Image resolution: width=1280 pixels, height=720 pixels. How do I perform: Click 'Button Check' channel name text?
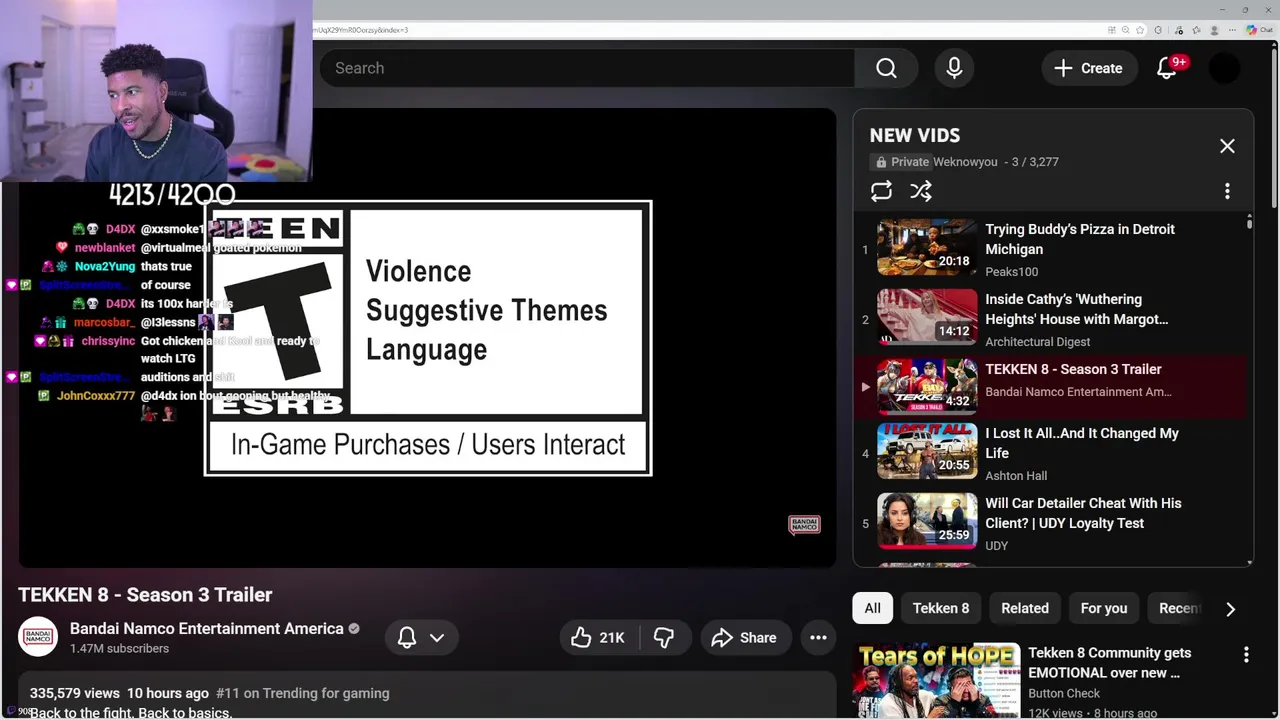click(1064, 693)
